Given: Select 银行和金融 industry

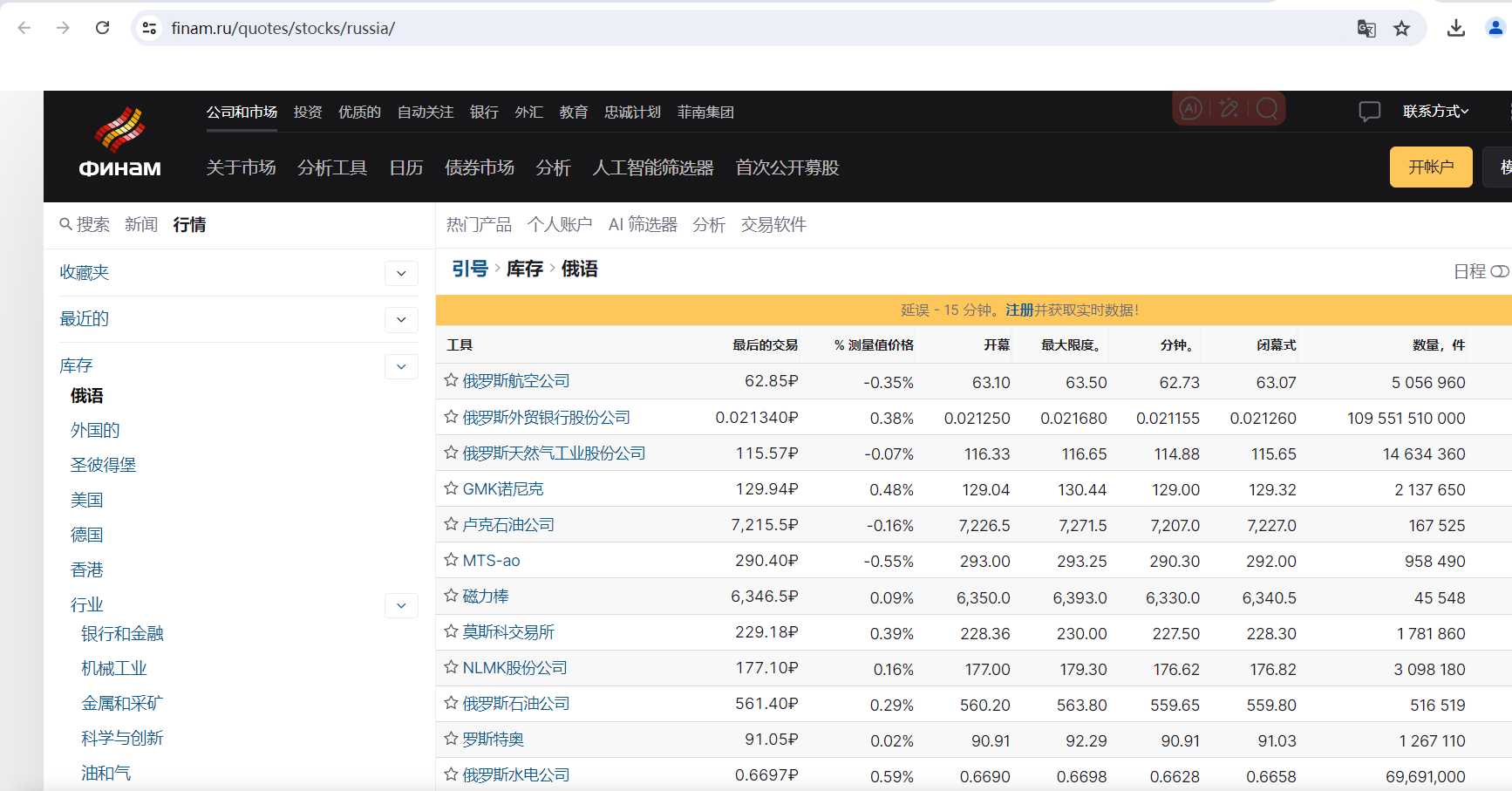Looking at the screenshot, I should pyautogui.click(x=122, y=634).
